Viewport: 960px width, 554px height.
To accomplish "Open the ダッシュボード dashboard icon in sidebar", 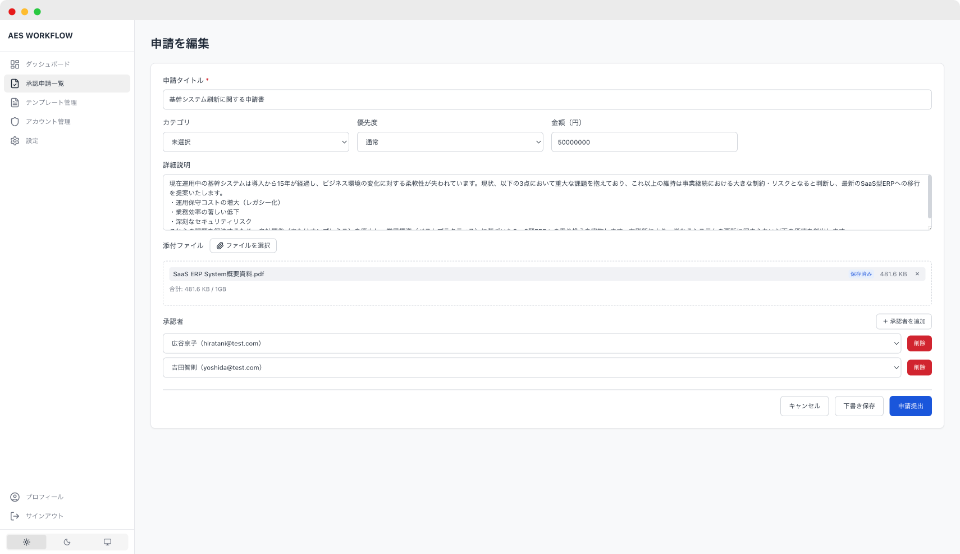I will coord(15,64).
